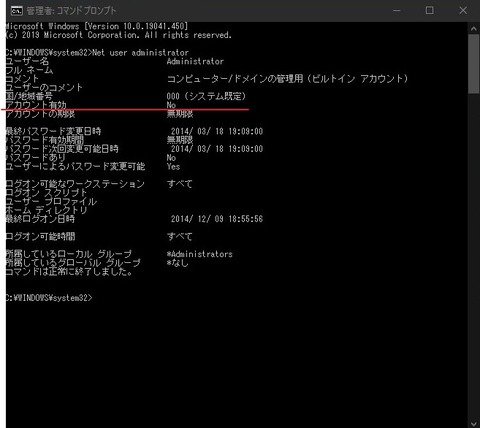
Task: Click すべて beside ログオン可能なワークステーション
Action: (x=180, y=184)
